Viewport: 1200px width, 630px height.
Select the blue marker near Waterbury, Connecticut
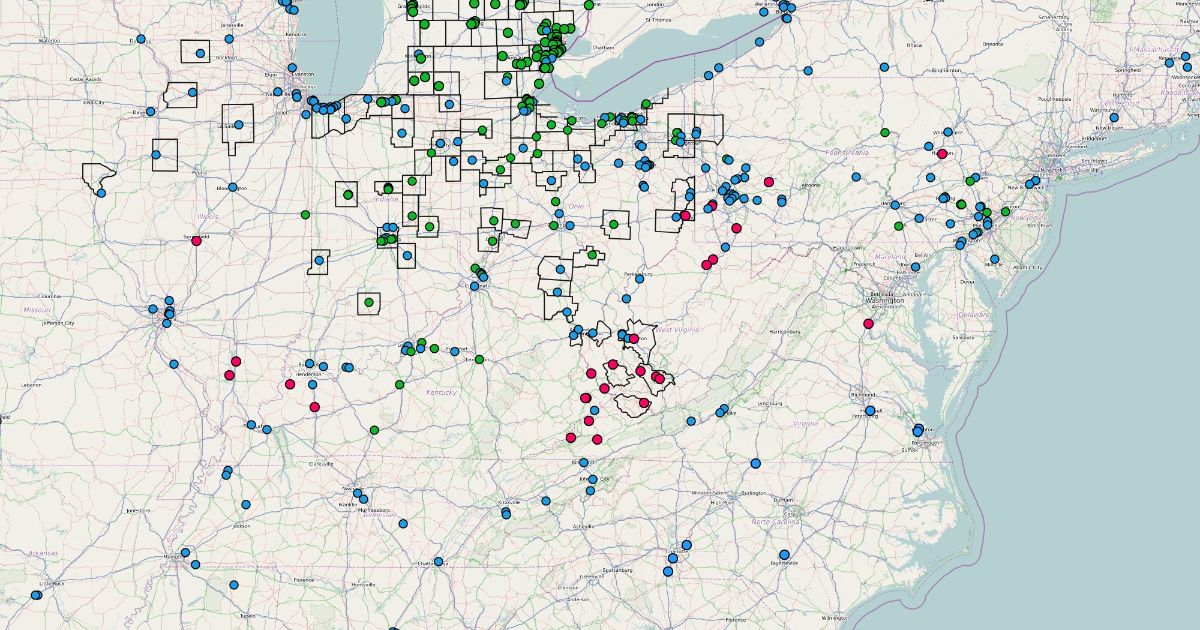tap(1114, 117)
